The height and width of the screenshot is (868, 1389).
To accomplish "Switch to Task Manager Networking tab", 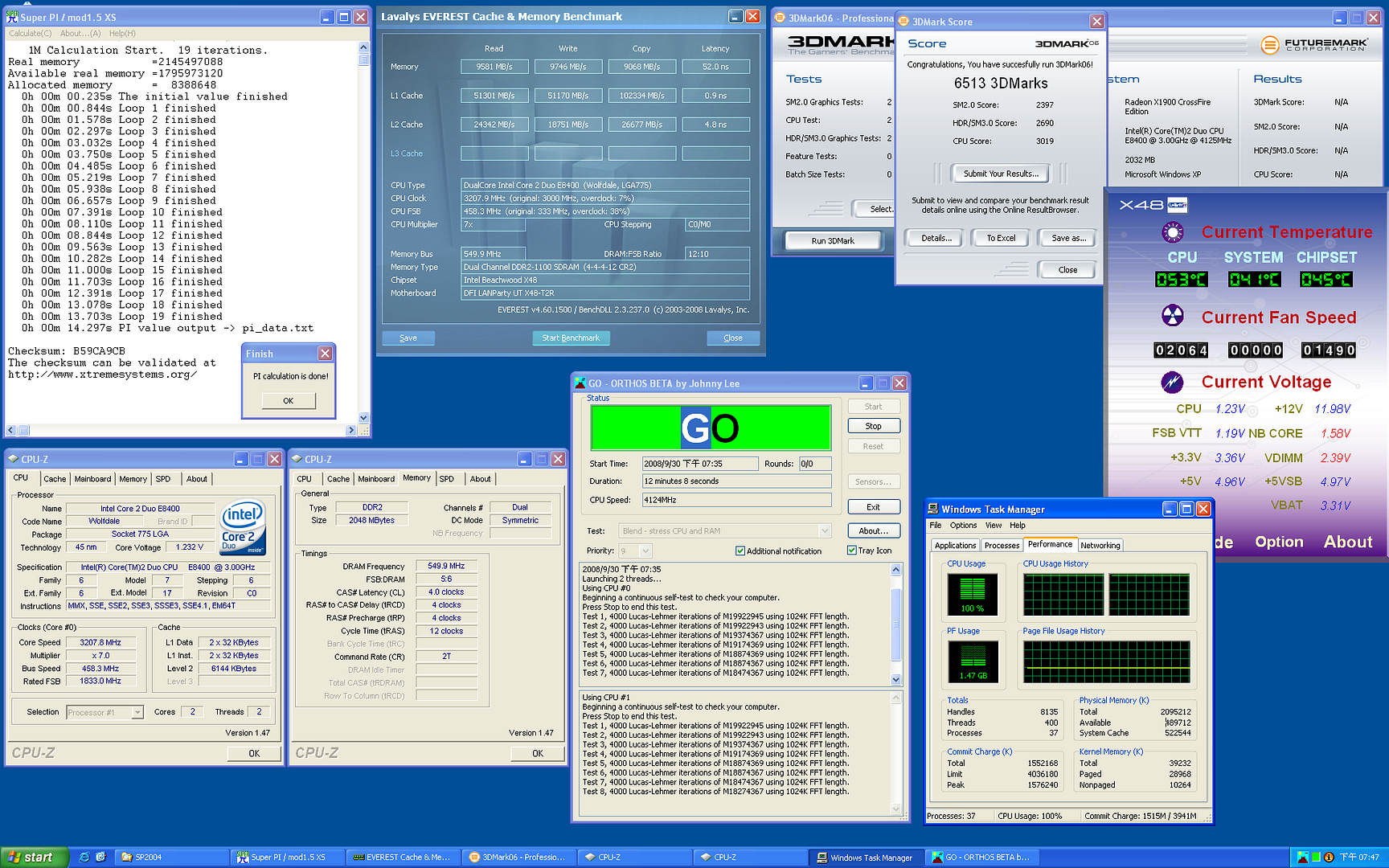I will [x=1100, y=545].
